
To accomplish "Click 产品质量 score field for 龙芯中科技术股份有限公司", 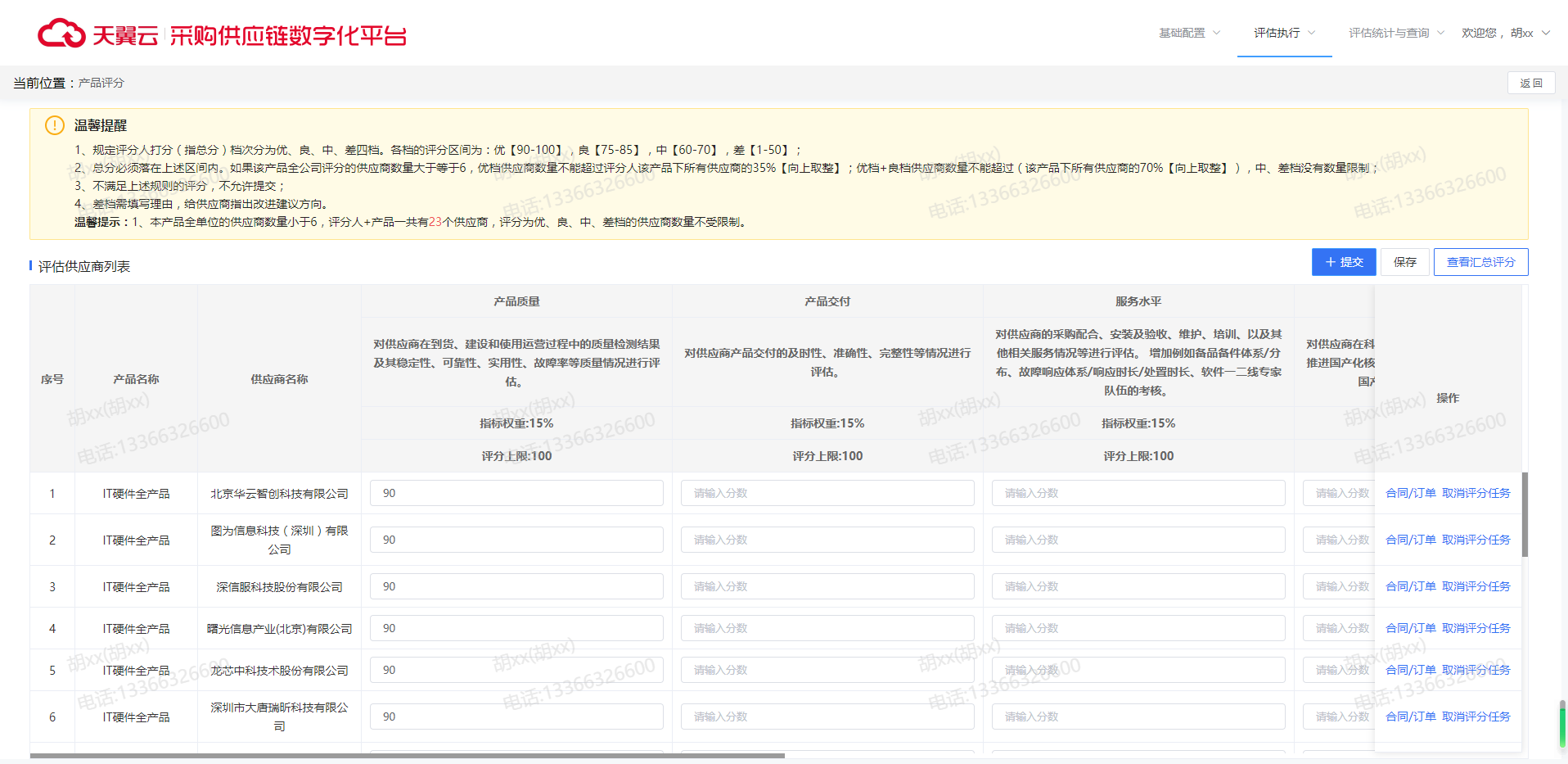I will point(516,670).
